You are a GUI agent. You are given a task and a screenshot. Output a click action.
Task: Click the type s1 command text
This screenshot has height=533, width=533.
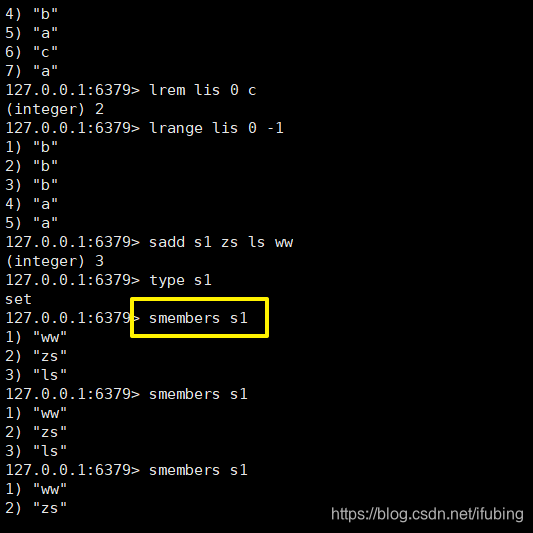click(x=180, y=281)
